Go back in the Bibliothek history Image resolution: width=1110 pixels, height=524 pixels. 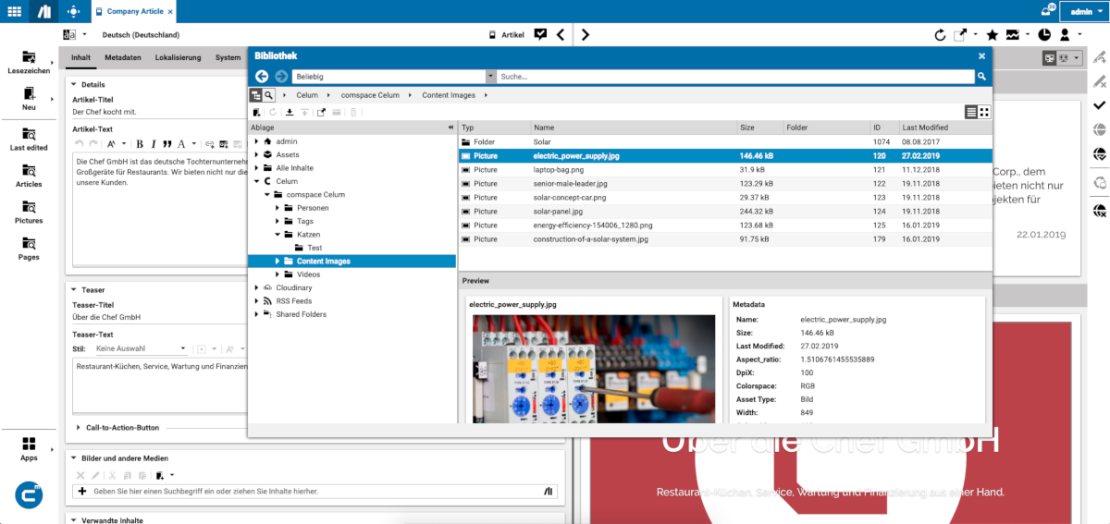[262, 76]
